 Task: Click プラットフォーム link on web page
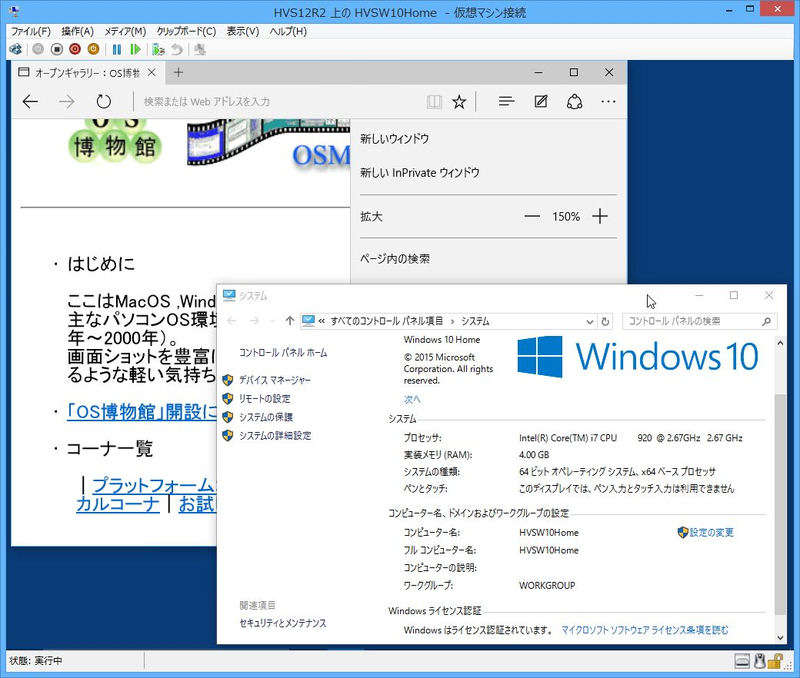tap(154, 485)
